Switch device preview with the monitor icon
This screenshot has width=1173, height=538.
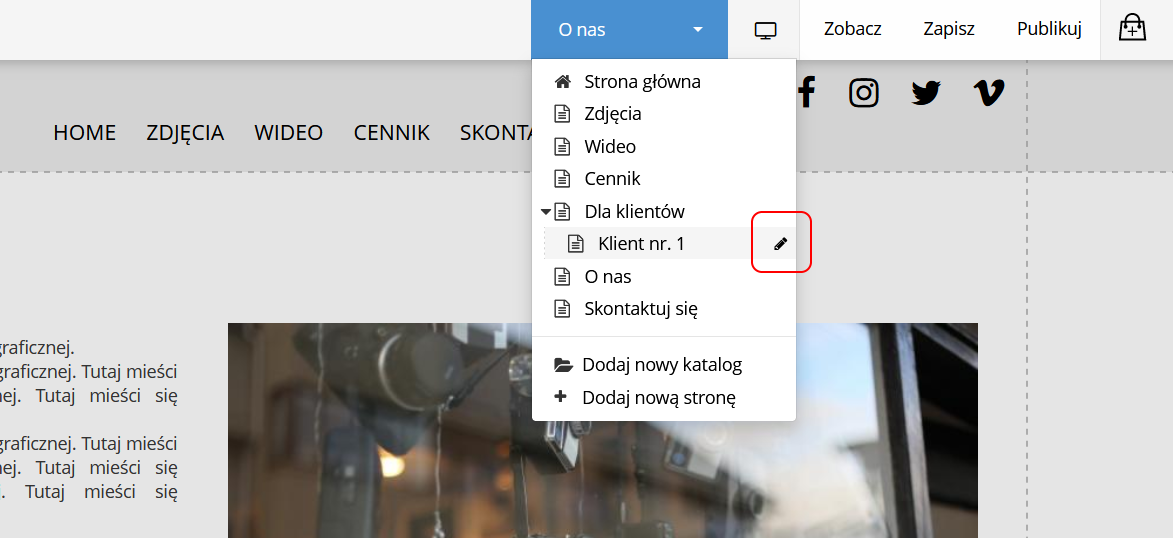click(765, 30)
